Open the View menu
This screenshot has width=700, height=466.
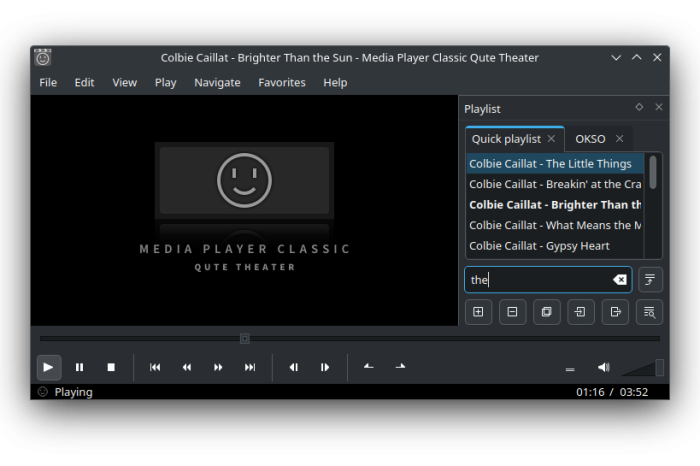(125, 83)
